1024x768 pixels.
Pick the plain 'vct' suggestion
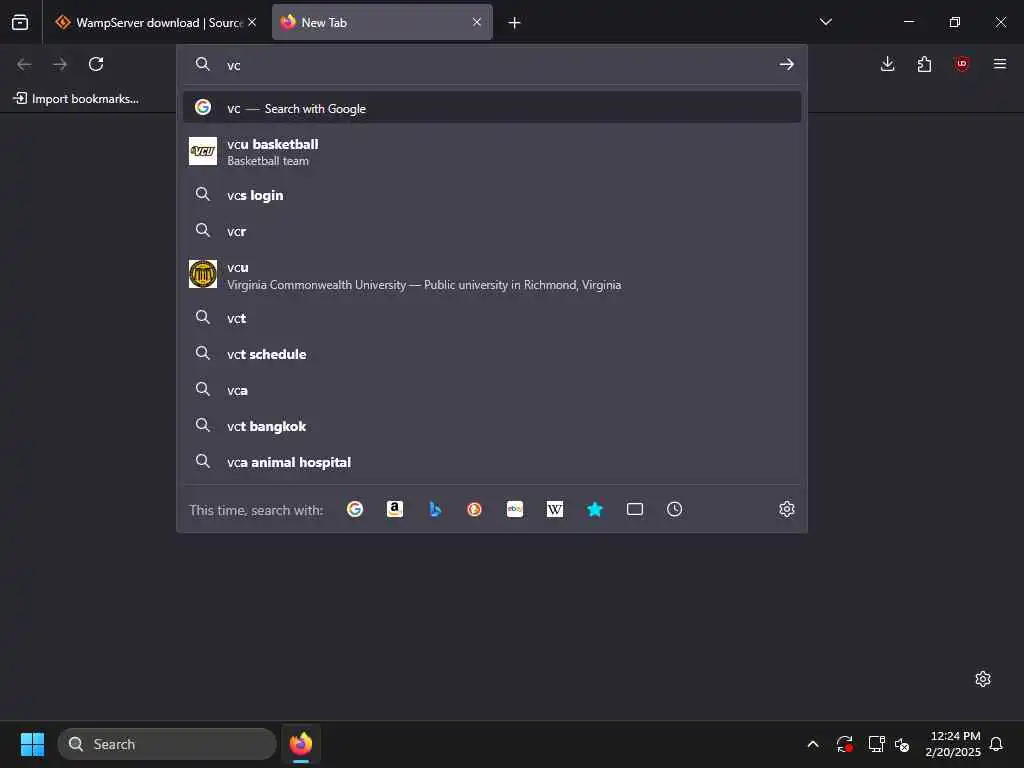492,317
